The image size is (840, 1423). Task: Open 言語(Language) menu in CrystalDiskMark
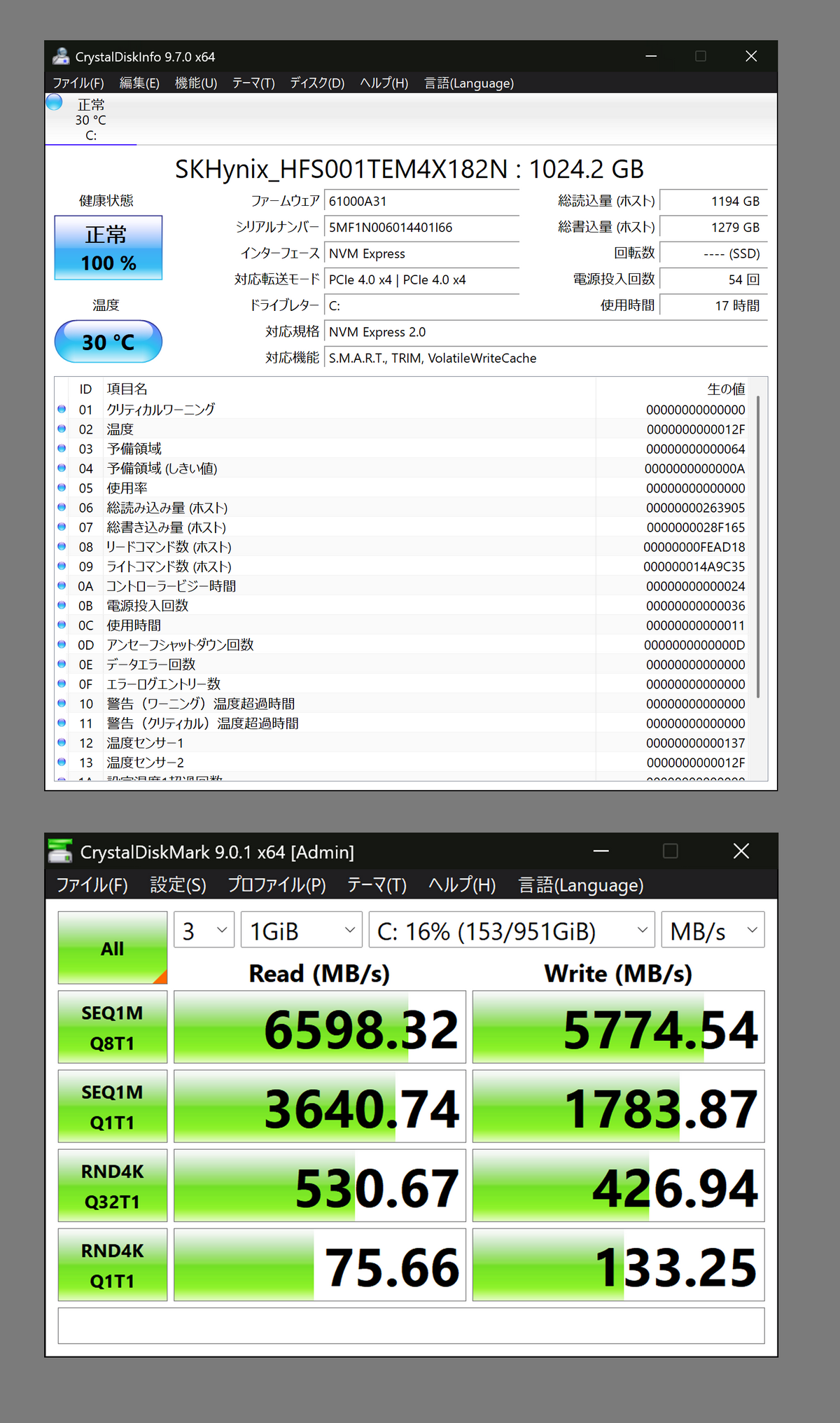[581, 885]
